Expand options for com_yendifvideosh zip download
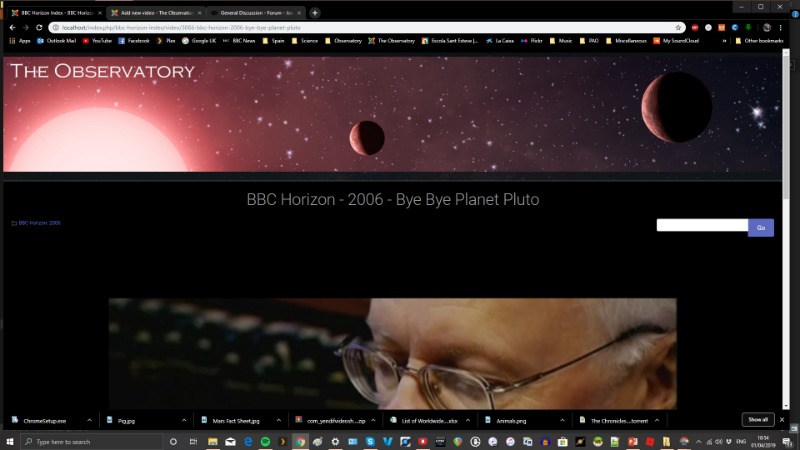The width and height of the screenshot is (800, 450). (373, 420)
